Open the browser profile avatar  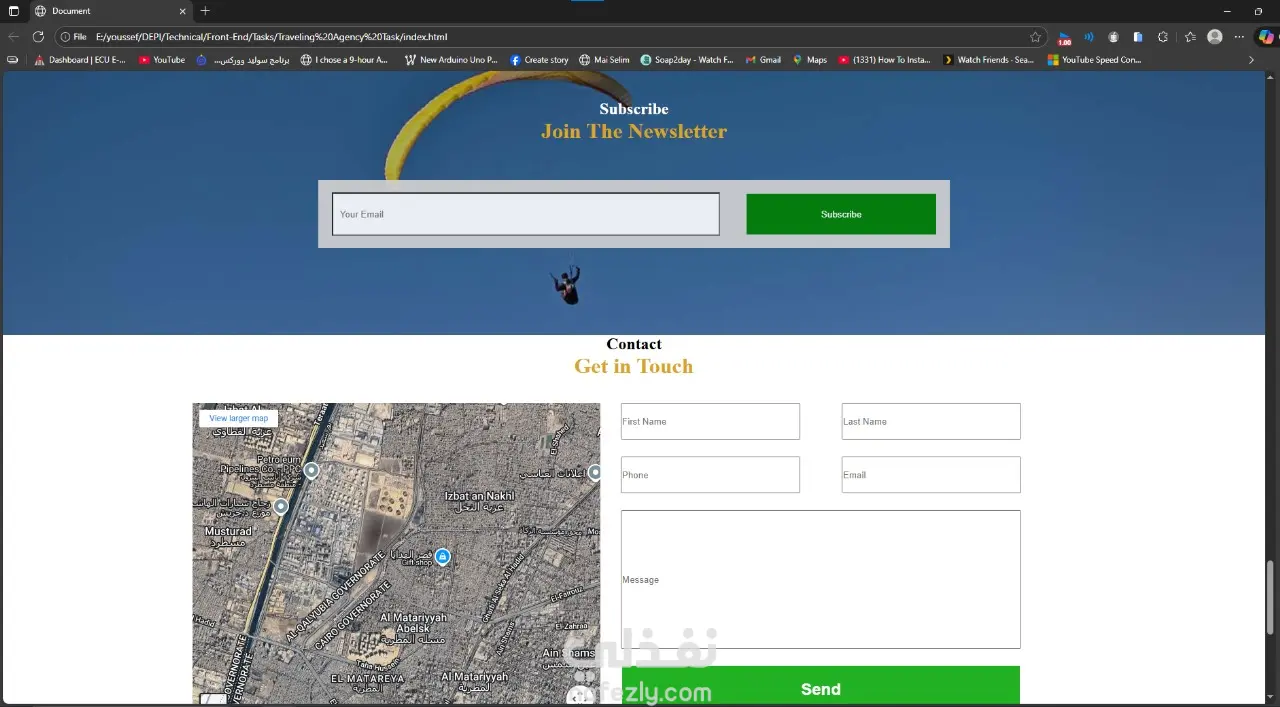[x=1215, y=37]
